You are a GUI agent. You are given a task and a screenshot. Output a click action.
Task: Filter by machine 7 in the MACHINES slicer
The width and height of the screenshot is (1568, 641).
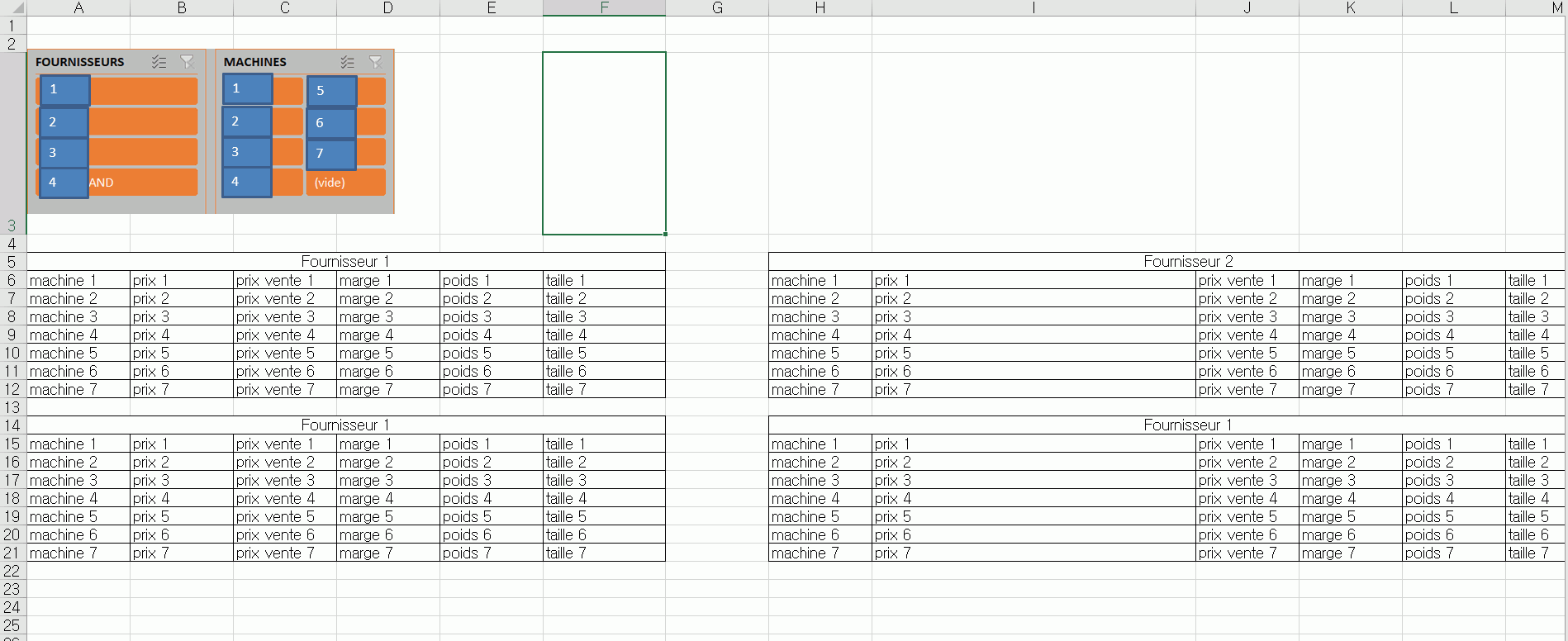click(x=346, y=153)
